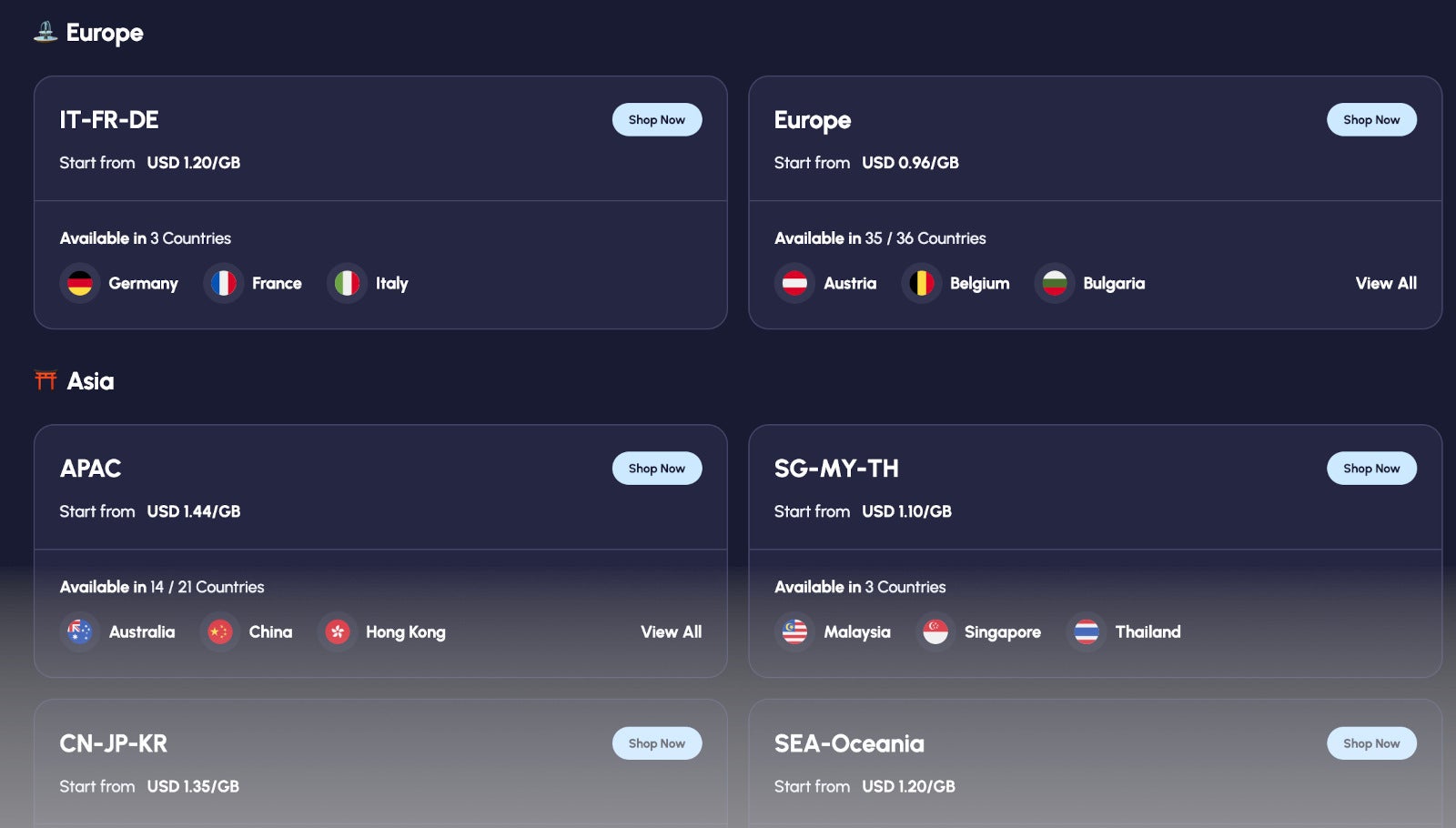Shop Now for the CN-JP-KR plan
The image size is (1456, 828).
[657, 743]
